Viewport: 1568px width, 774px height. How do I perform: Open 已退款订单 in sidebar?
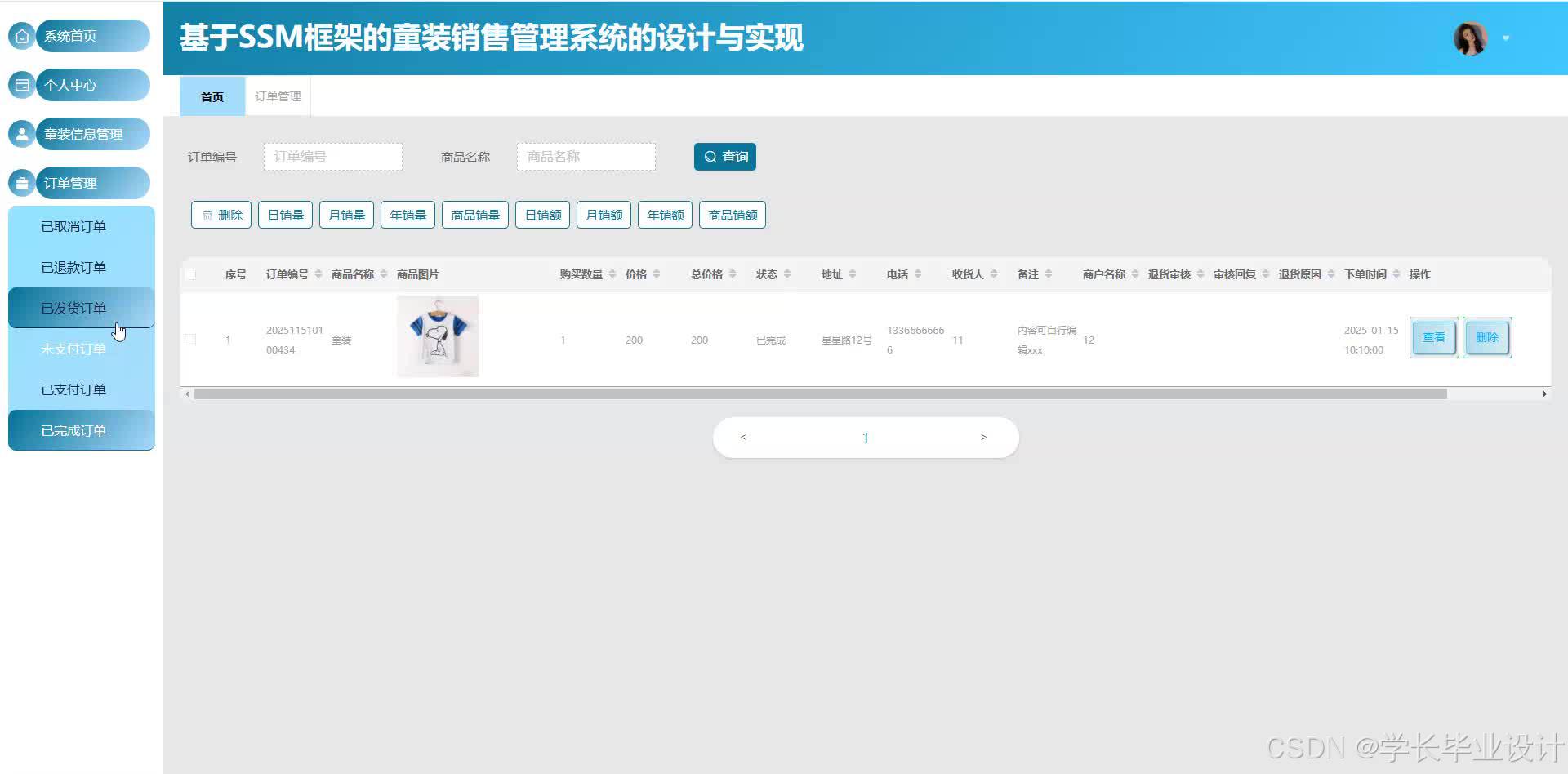click(82, 267)
